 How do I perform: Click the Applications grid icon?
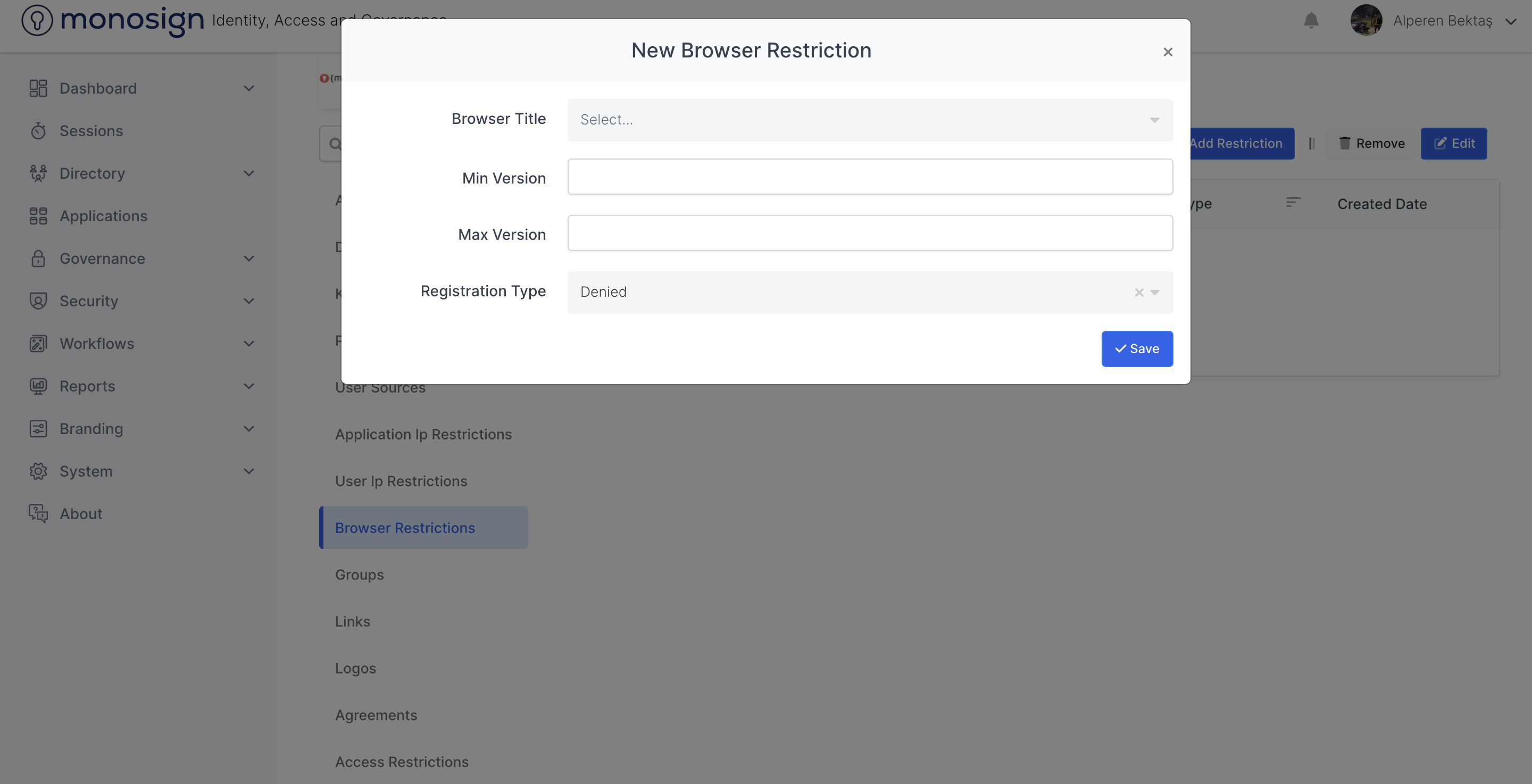(x=38, y=216)
